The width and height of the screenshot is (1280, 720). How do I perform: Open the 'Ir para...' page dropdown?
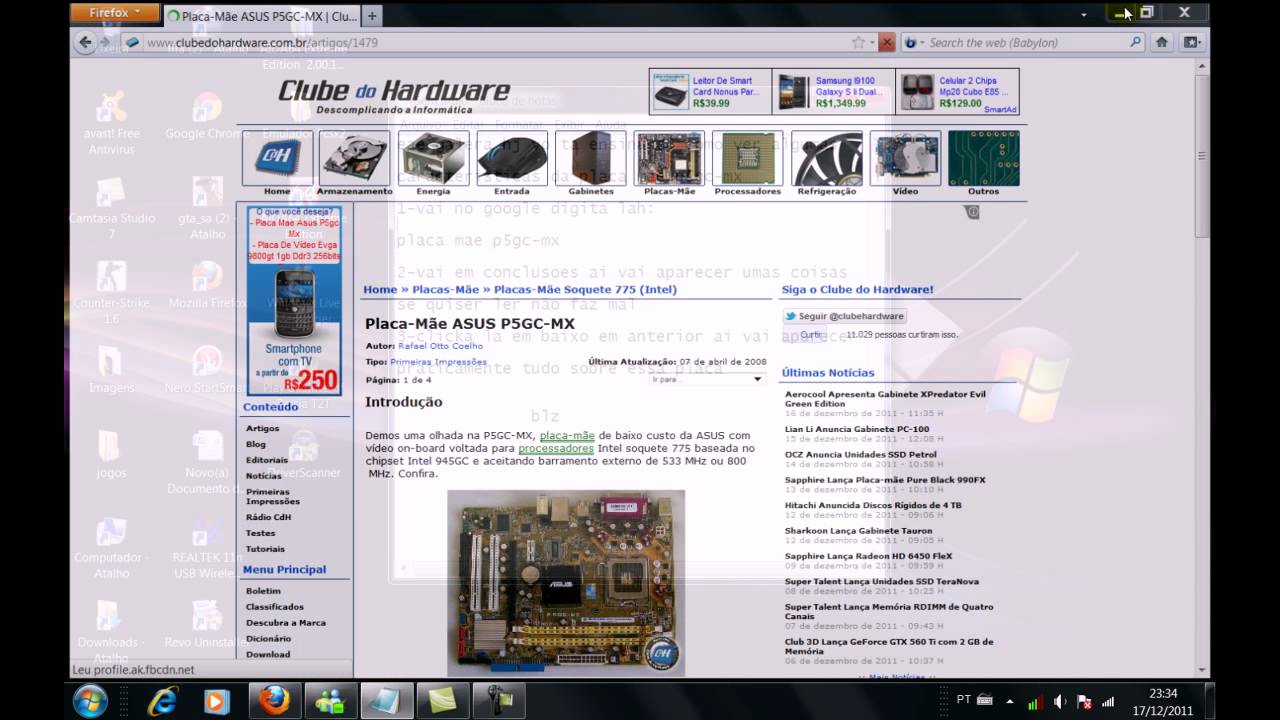[707, 379]
